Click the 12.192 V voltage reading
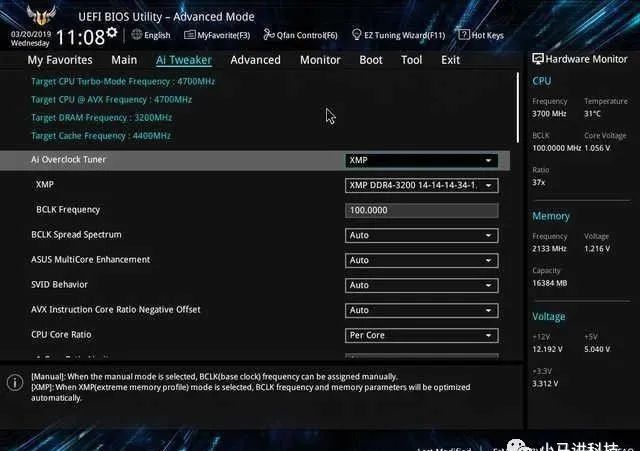Screen dimensions: 640x451 pos(547,349)
